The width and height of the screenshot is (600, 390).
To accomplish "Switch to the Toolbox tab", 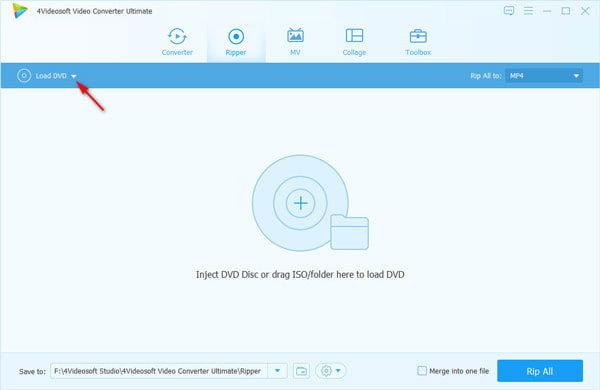I will [x=418, y=42].
